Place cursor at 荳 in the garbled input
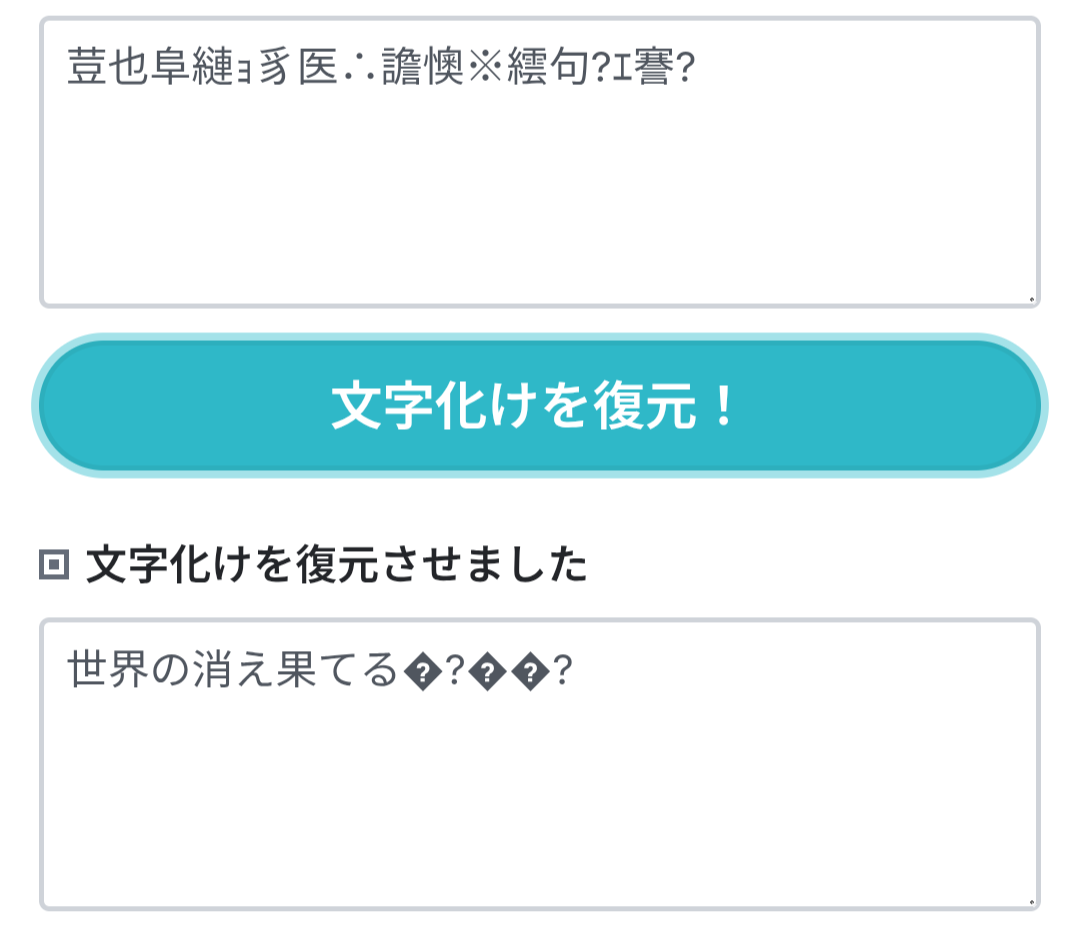The height and width of the screenshot is (936, 1080). coord(88,69)
